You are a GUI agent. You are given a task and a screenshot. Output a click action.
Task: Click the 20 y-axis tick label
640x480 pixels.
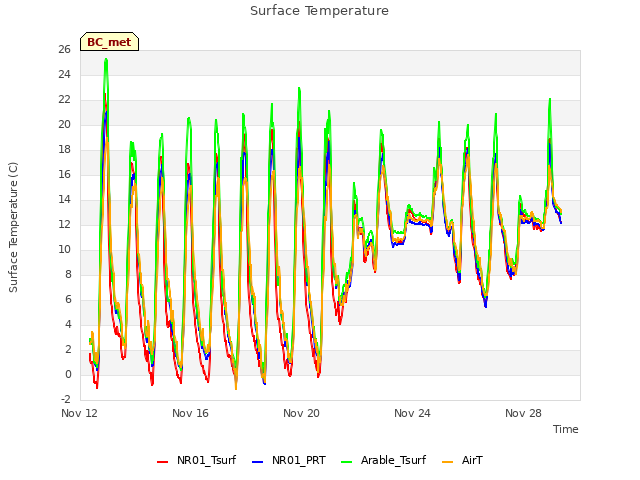pos(64,124)
